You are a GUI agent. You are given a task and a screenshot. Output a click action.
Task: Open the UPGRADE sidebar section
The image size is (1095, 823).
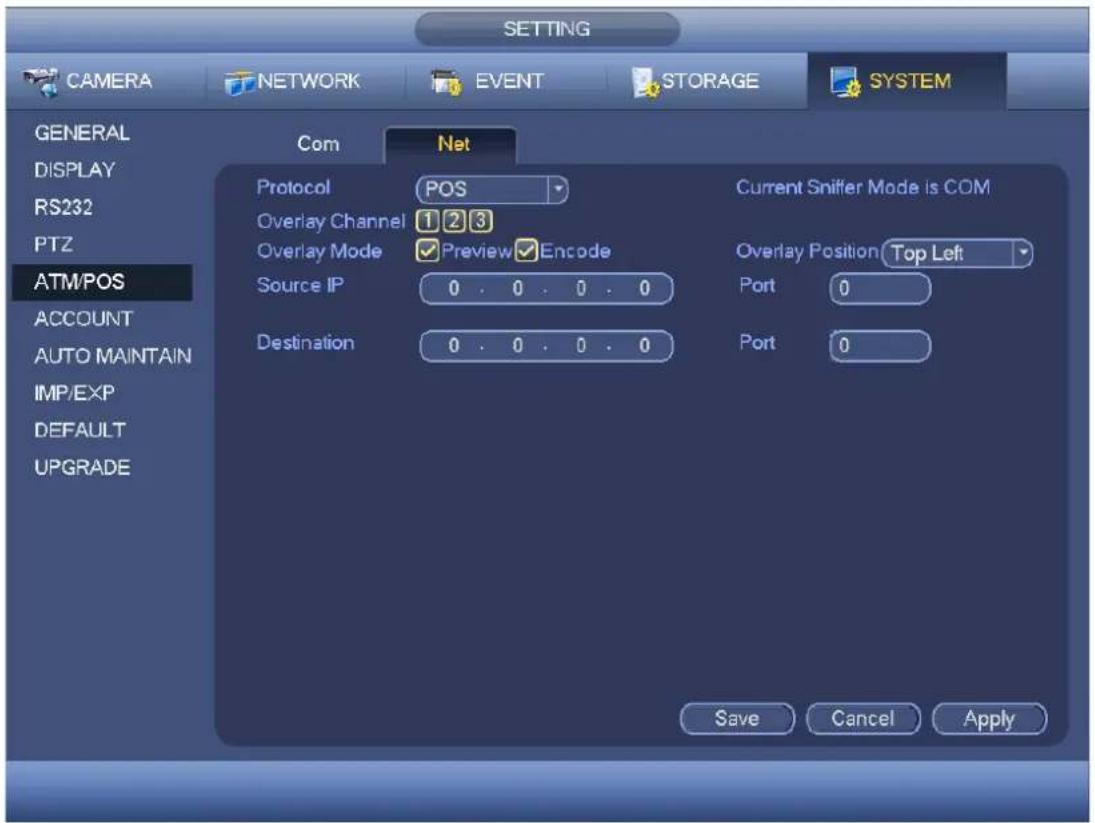82,468
